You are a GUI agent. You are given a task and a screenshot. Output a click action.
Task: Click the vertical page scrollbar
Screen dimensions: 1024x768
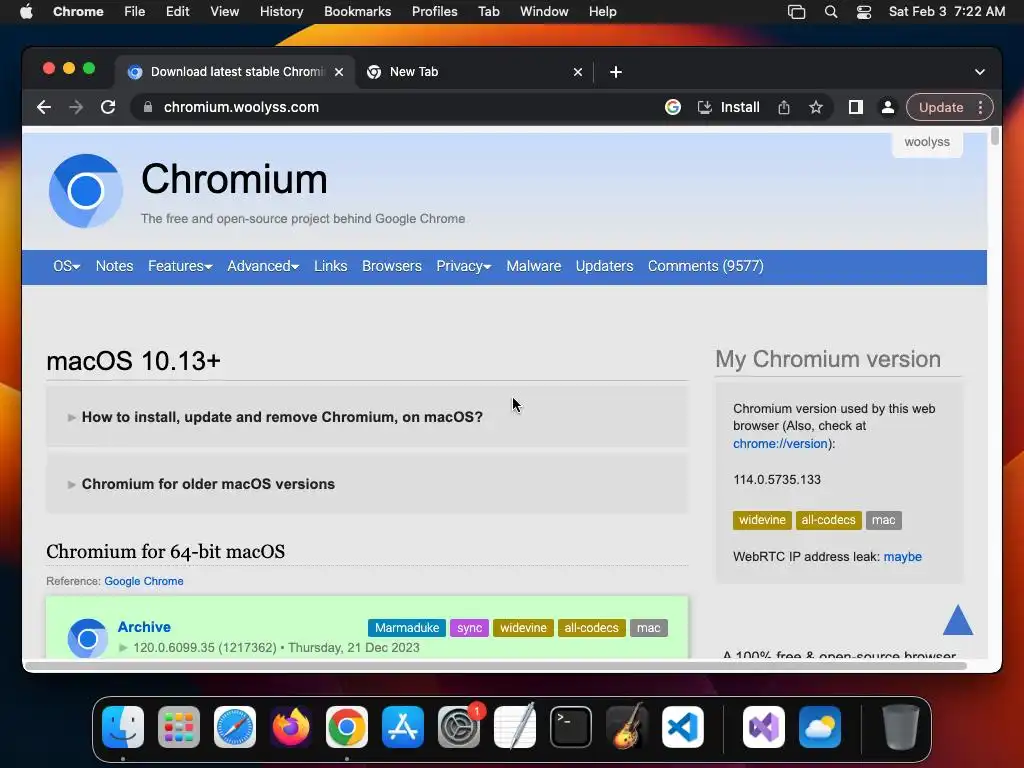tap(995, 136)
